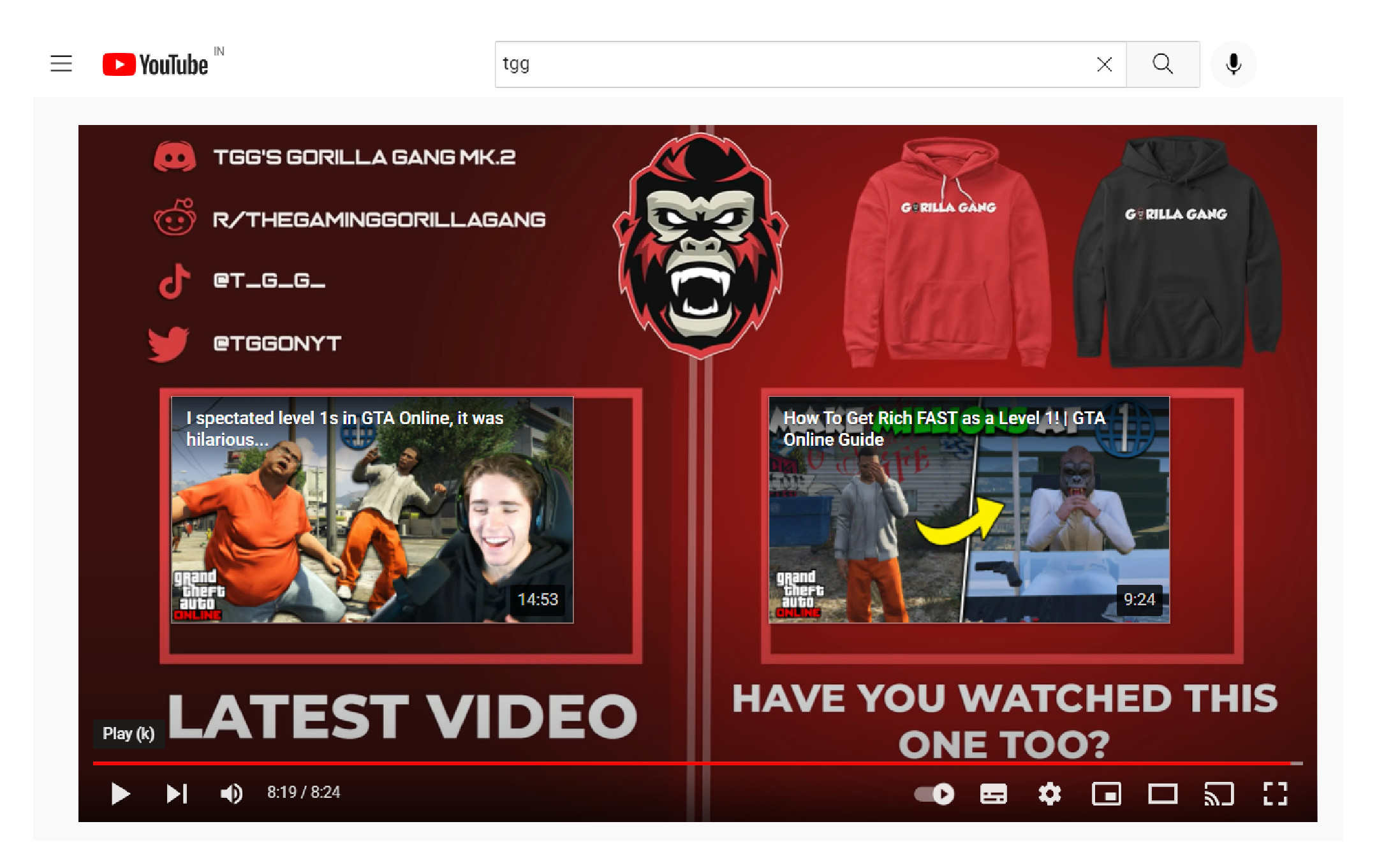The height and width of the screenshot is (868, 1377).
Task: Click the 8:19 / 8:24 time display
Action: (x=304, y=792)
